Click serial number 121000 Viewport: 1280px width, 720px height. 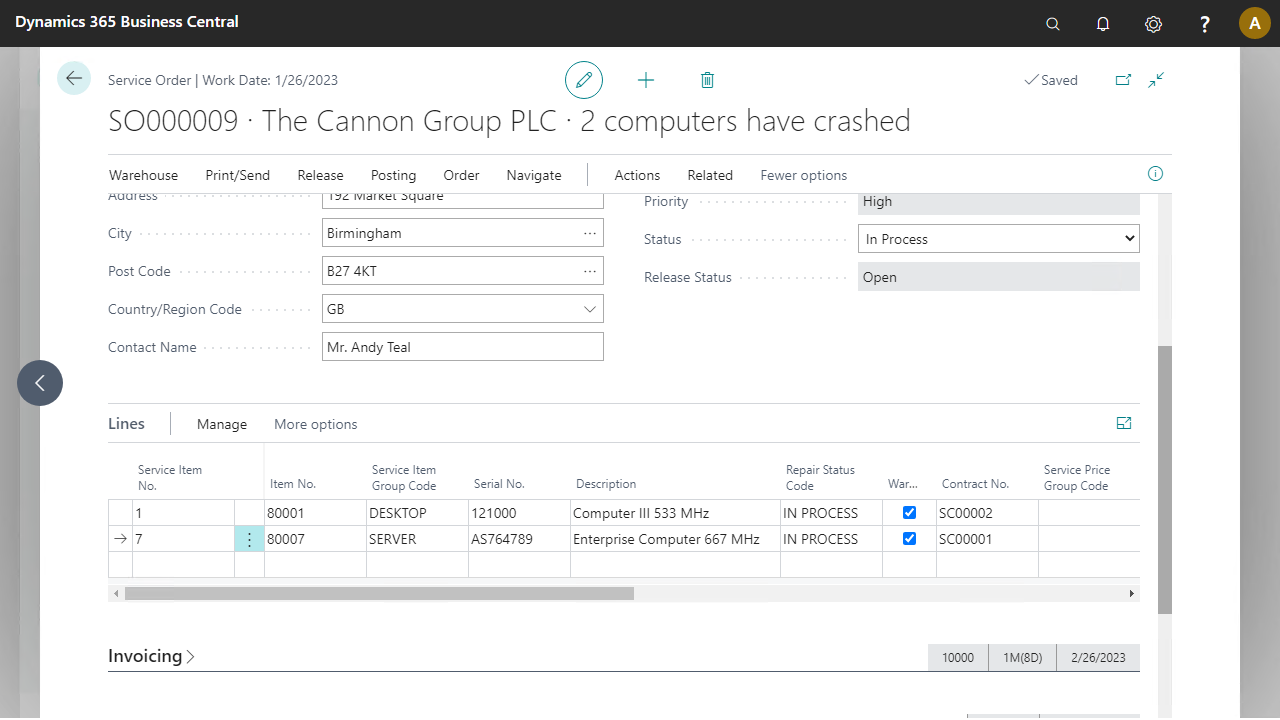click(519, 513)
